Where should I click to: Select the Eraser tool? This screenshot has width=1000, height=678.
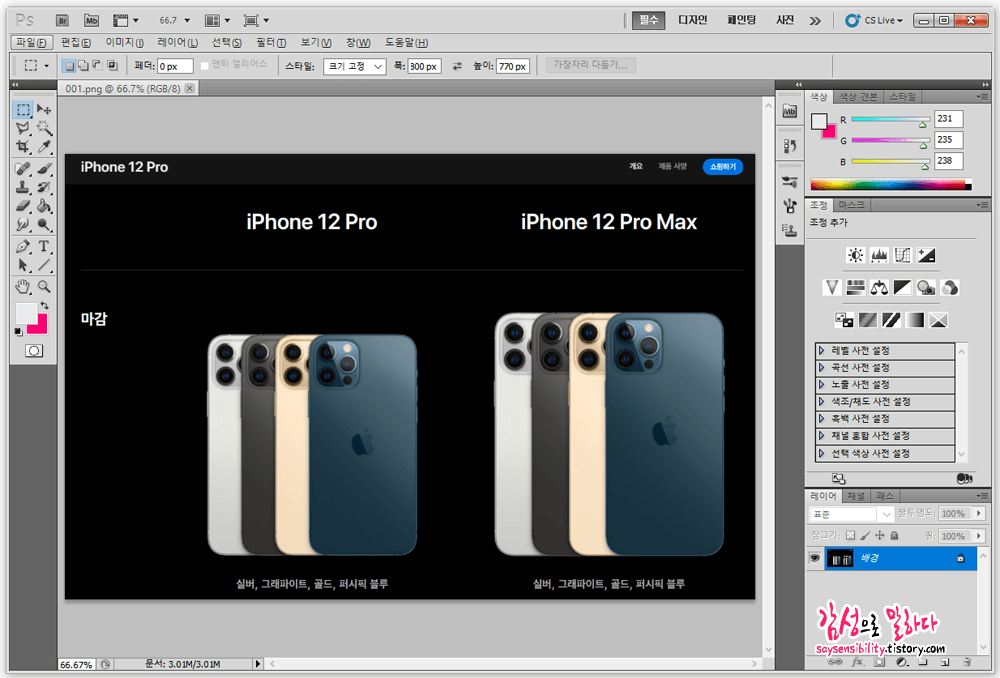[x=23, y=206]
